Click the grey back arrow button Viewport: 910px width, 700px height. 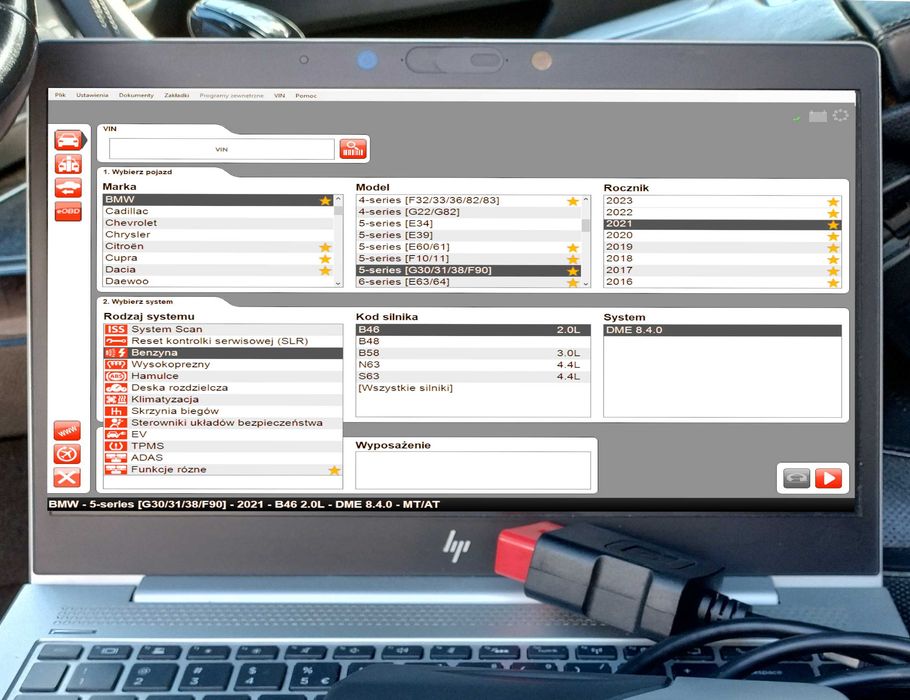796,478
